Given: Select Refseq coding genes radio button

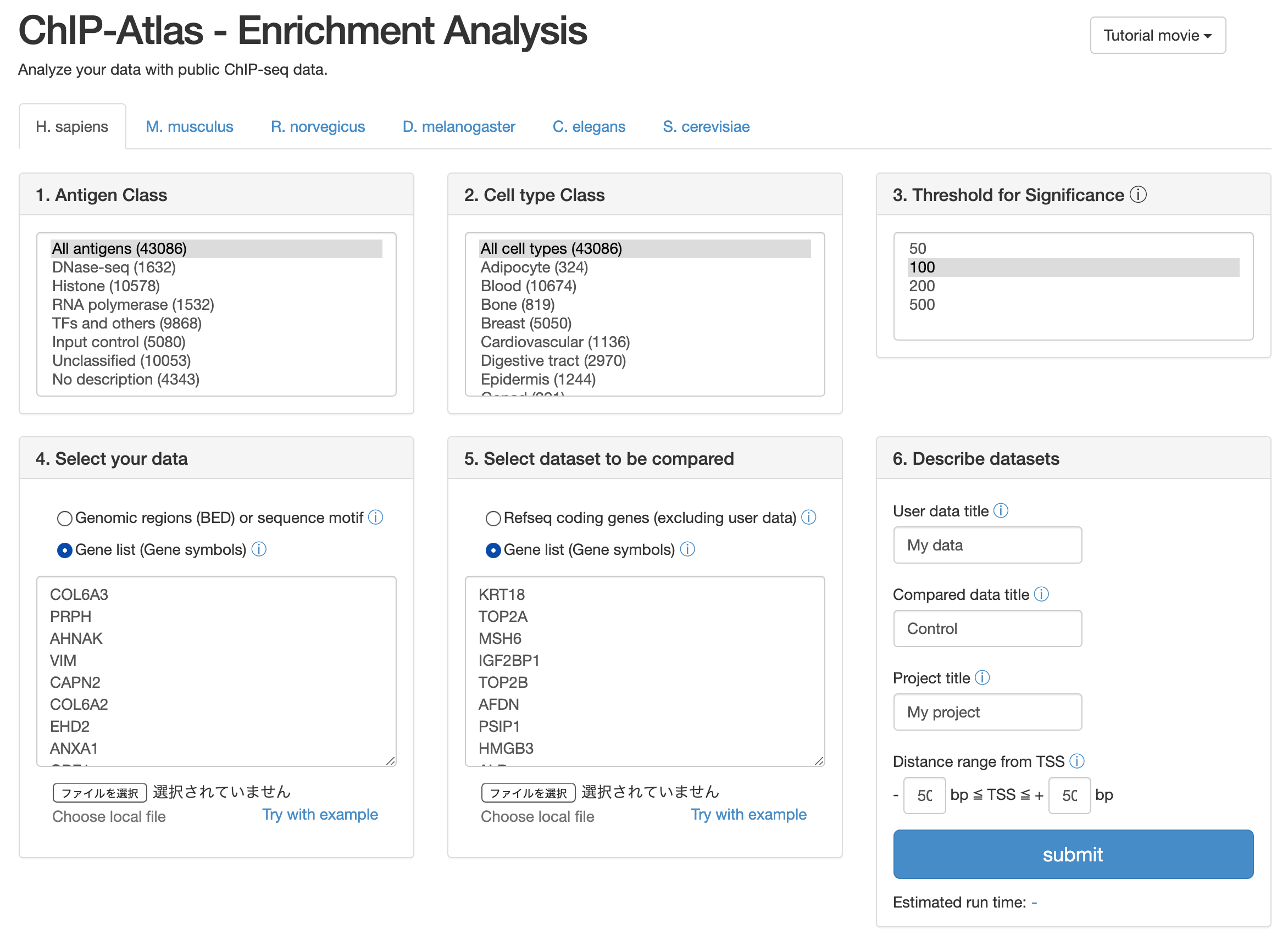Looking at the screenshot, I should (x=492, y=518).
